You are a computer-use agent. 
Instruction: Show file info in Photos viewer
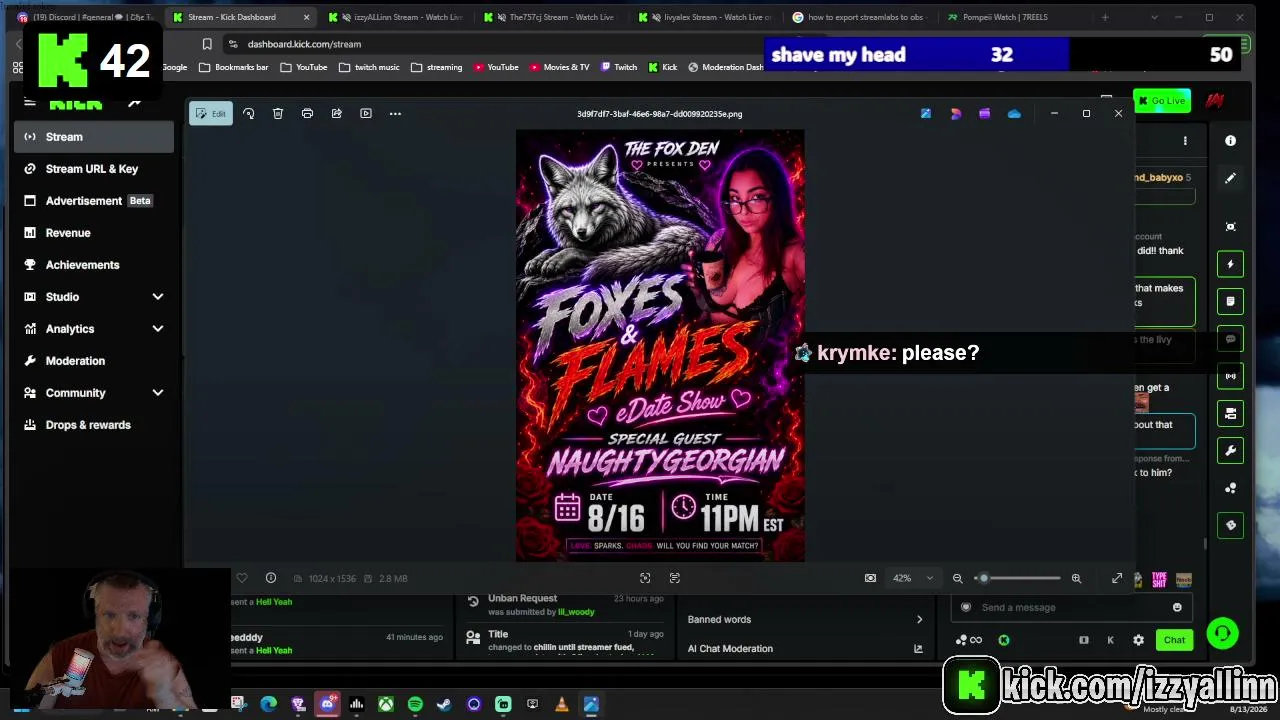tap(271, 578)
